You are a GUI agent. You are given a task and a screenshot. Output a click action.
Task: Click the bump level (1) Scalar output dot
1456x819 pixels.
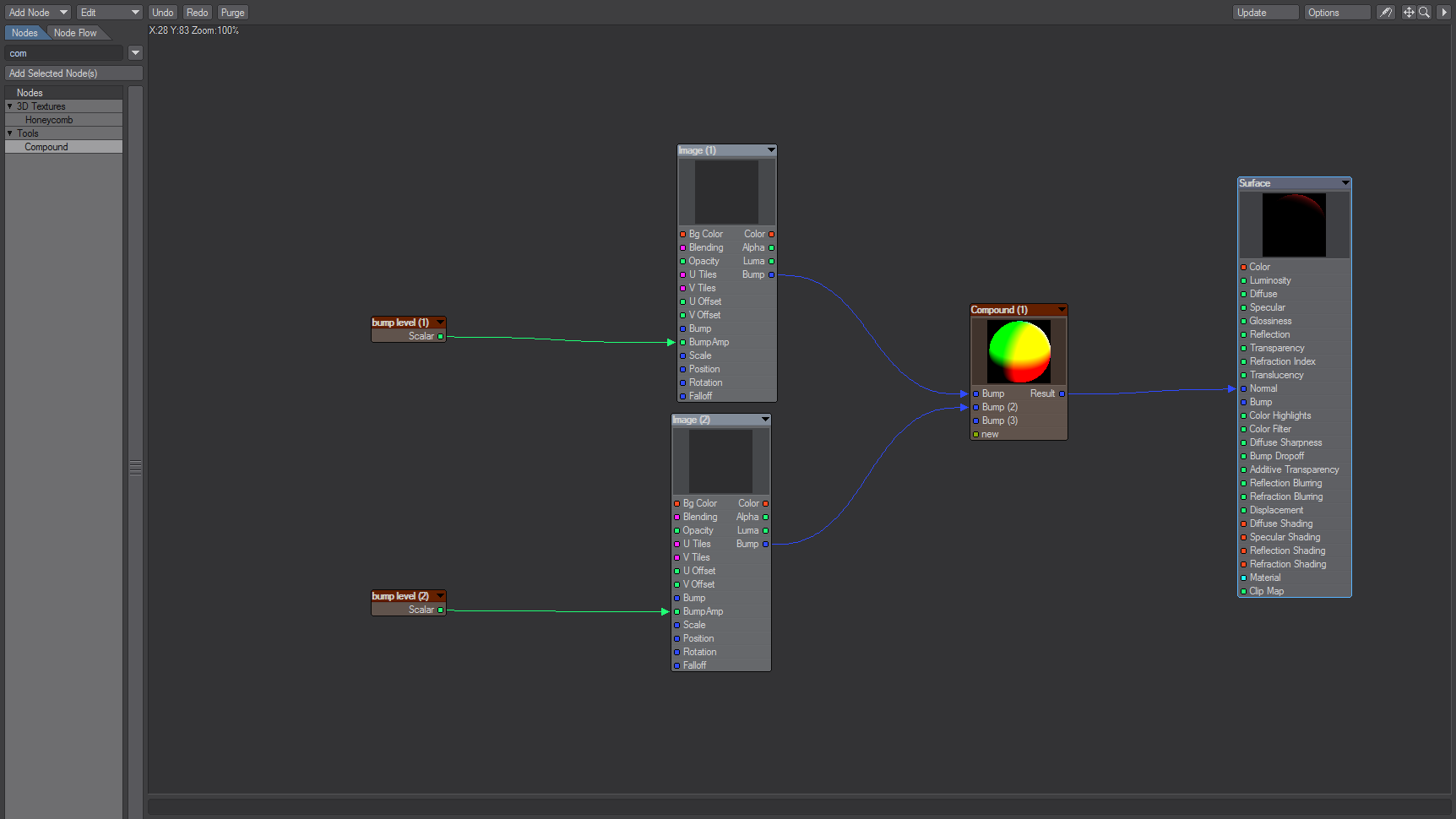click(440, 337)
